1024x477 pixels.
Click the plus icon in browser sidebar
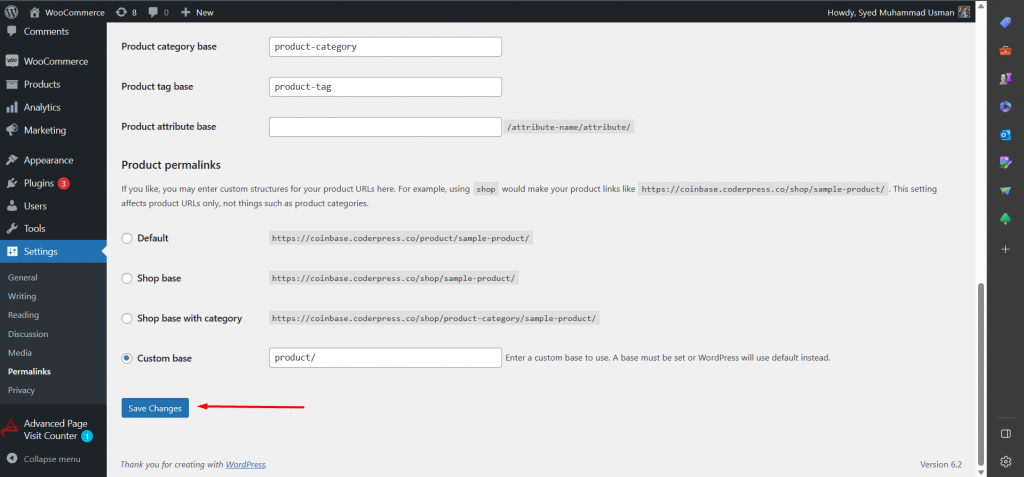pyautogui.click(x=1005, y=248)
